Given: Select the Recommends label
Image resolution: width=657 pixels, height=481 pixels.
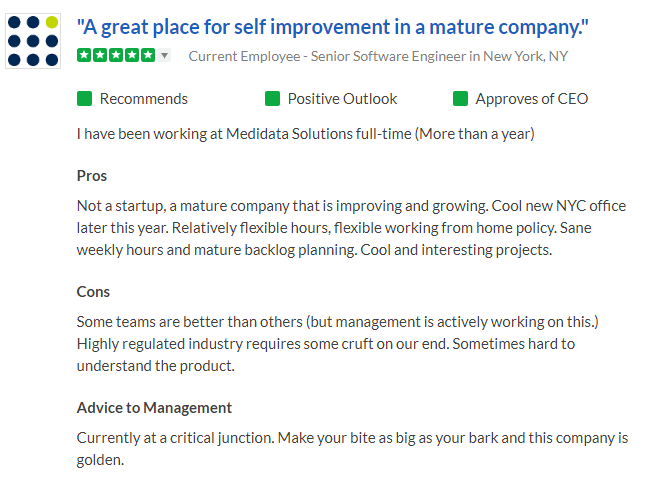Looking at the screenshot, I should pyautogui.click(x=144, y=99).
